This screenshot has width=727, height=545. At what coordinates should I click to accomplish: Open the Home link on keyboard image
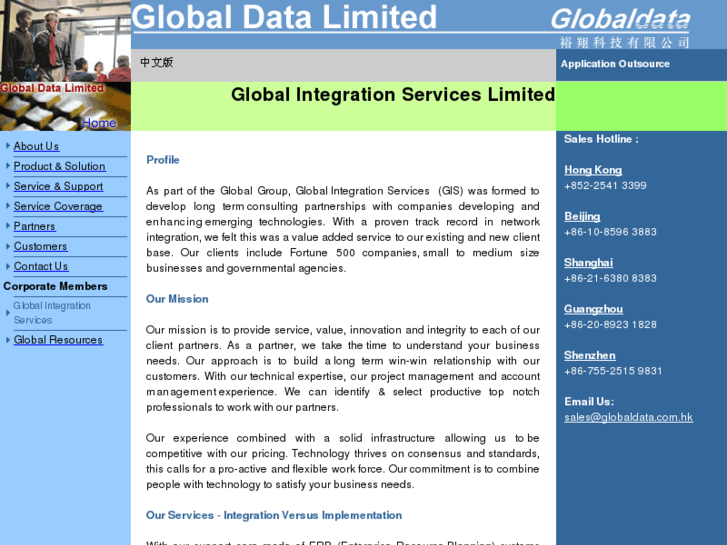coord(99,123)
